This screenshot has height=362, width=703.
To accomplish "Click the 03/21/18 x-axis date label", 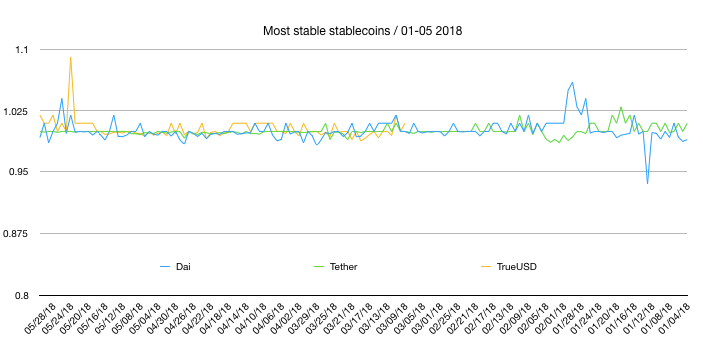I will point(338,318).
